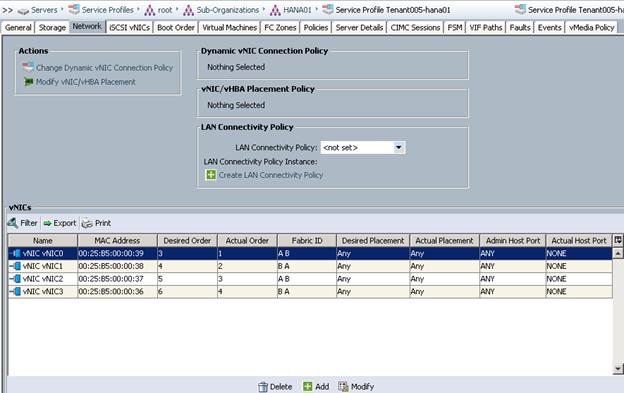
Task: Click the HANA01 organization icon
Action: click(x=275, y=10)
